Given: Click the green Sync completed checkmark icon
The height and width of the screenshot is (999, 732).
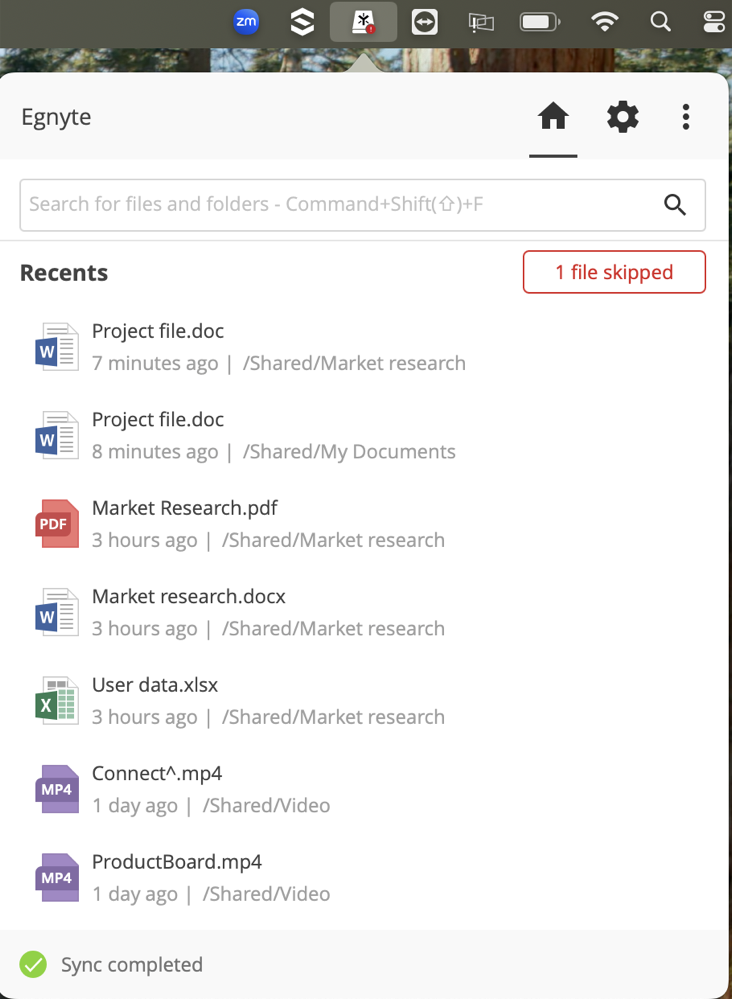Looking at the screenshot, I should pos(32,964).
